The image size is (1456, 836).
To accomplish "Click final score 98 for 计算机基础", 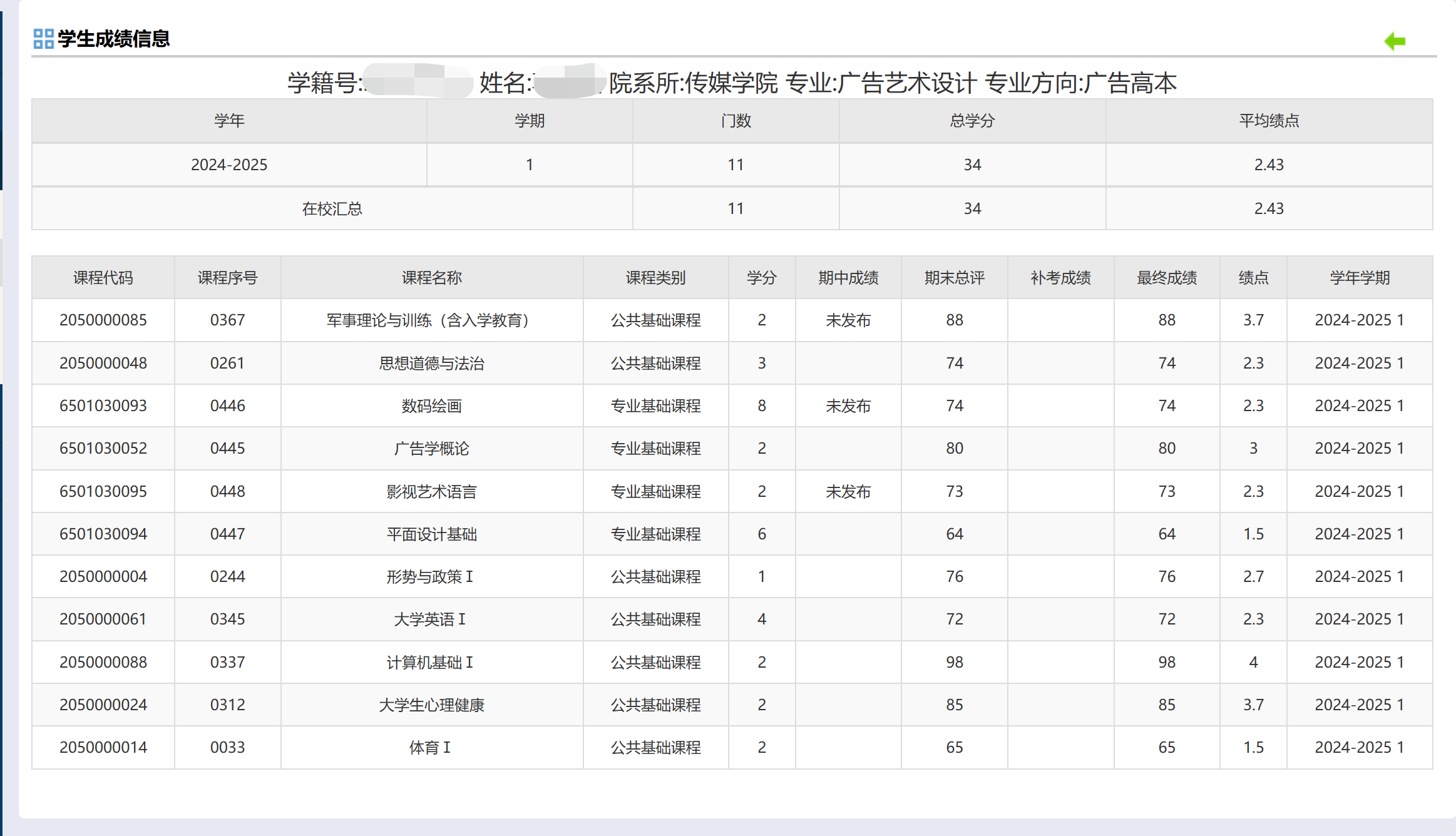I will click(1166, 662).
